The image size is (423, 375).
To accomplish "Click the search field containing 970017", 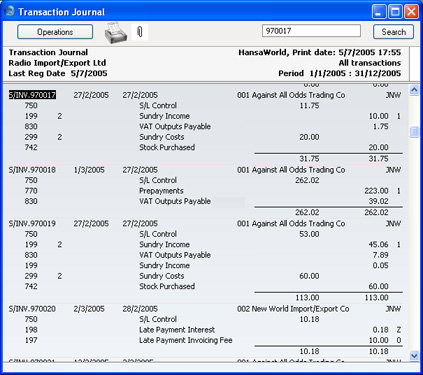I will [x=311, y=31].
